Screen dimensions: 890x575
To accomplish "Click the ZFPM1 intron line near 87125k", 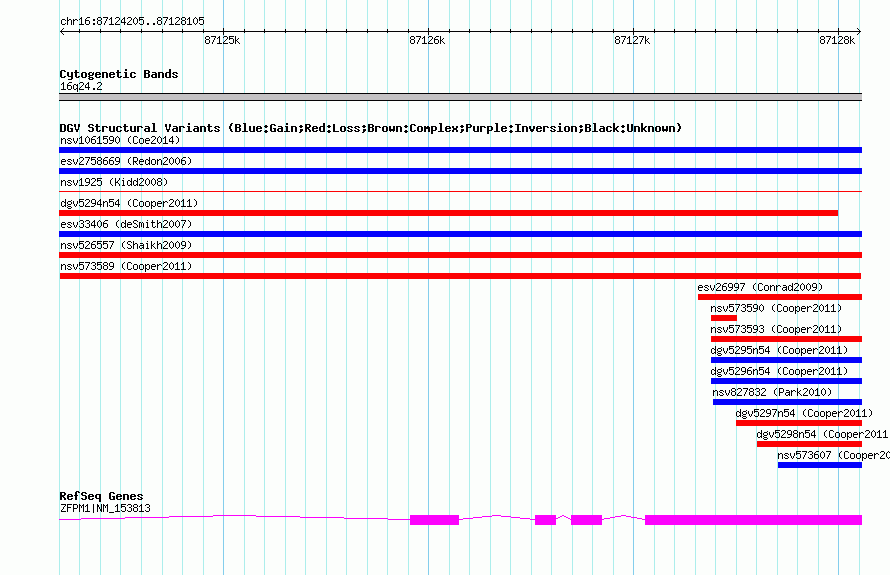I will 234,516.
